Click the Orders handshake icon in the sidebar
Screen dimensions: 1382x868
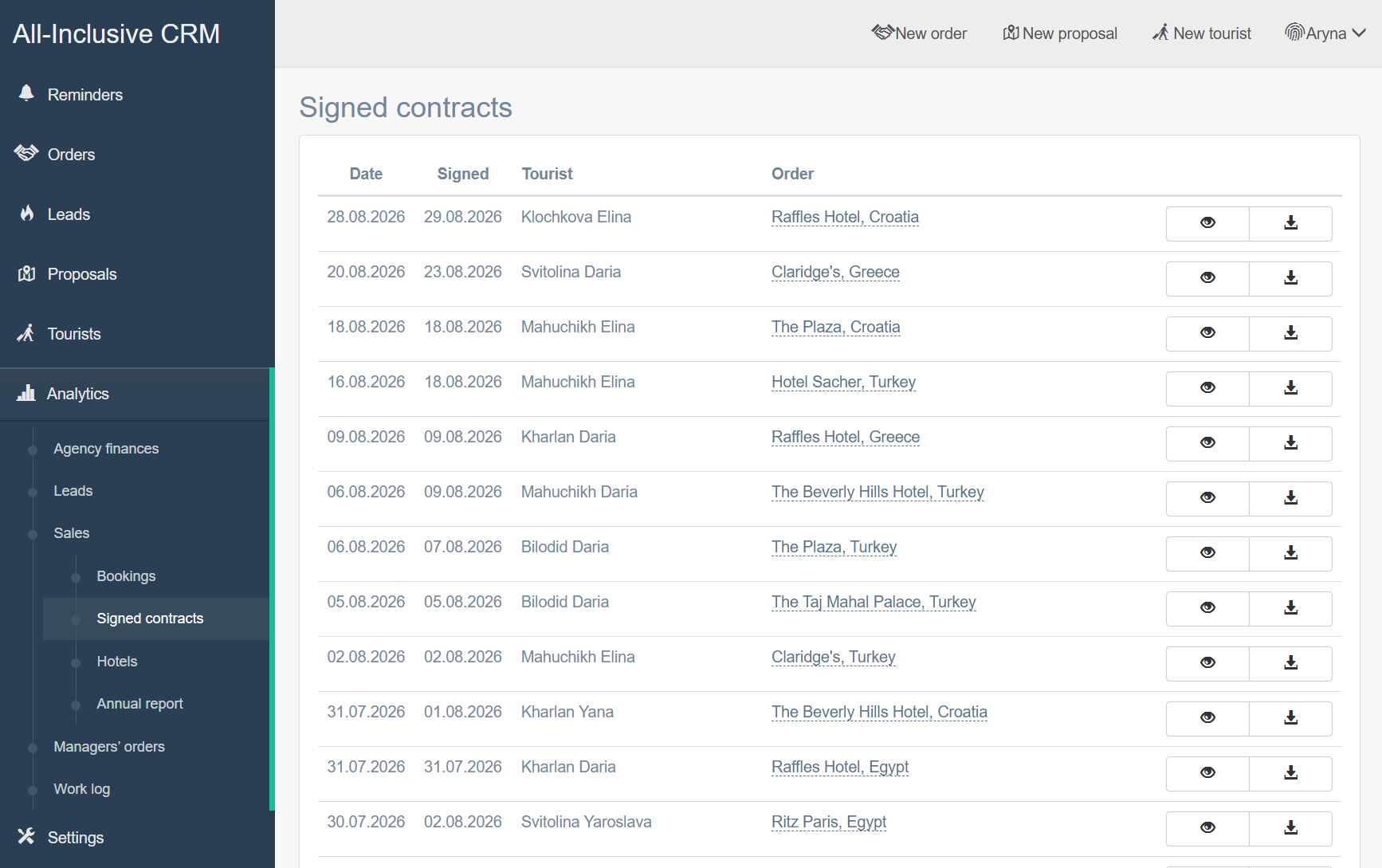(26, 153)
